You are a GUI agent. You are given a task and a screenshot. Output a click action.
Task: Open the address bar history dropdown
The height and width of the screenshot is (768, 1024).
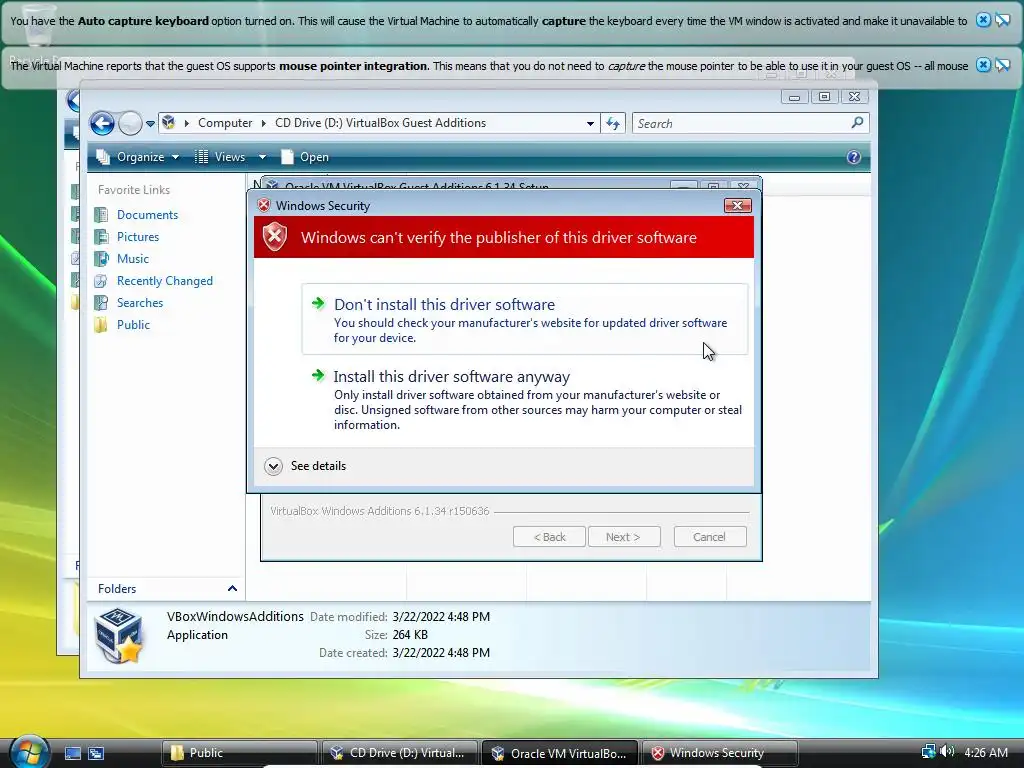[x=590, y=123]
